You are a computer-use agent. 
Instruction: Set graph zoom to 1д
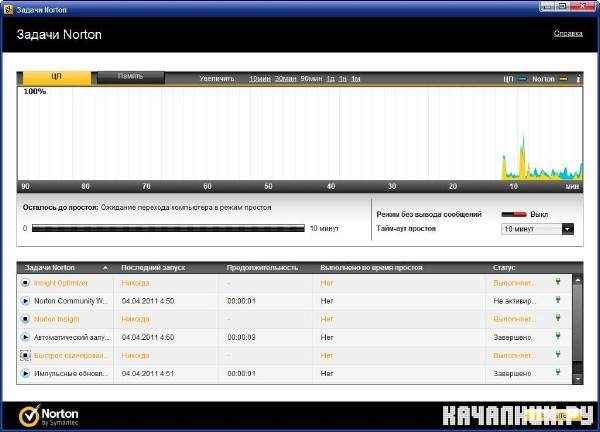coord(331,79)
